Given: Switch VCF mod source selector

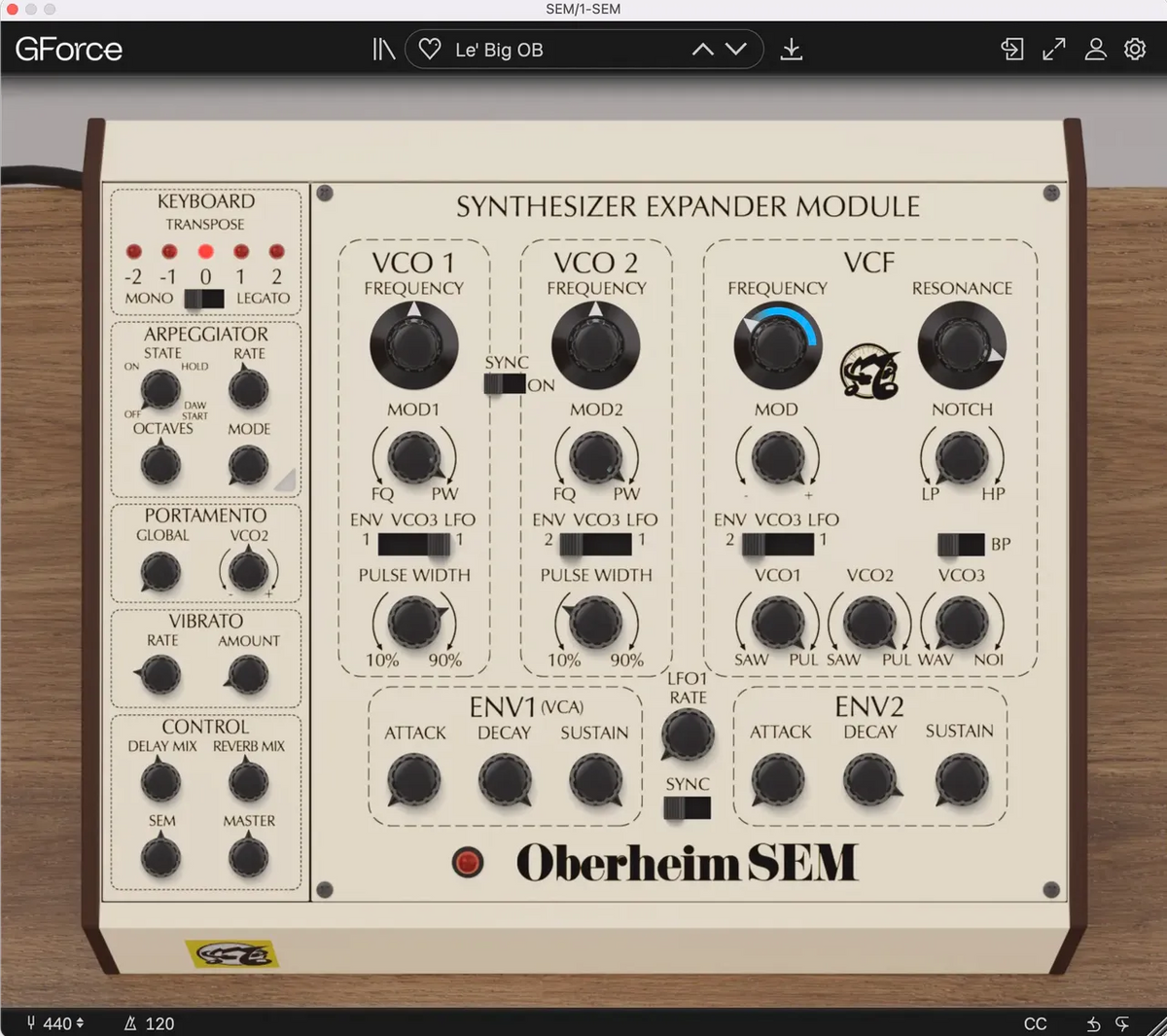Looking at the screenshot, I should [778, 545].
